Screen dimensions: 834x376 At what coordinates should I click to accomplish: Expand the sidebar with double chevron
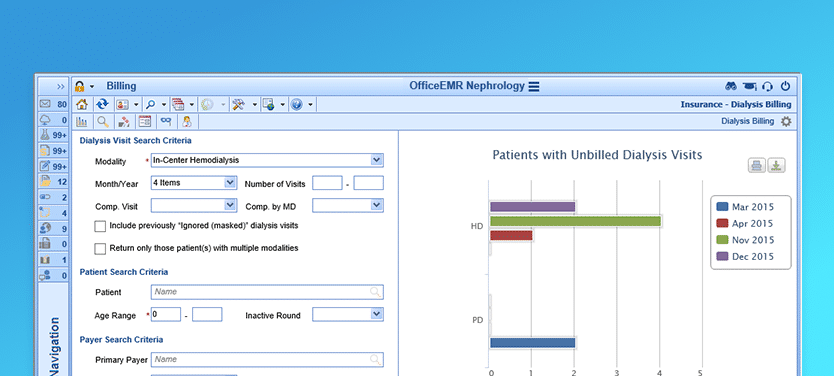tap(61, 86)
